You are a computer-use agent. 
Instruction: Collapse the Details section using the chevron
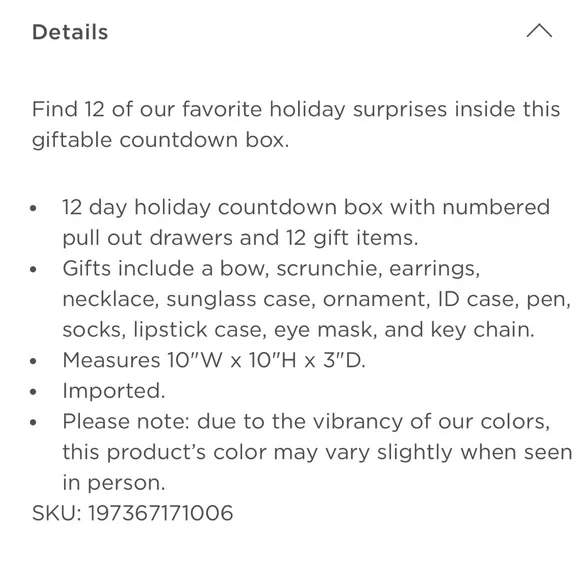[539, 31]
